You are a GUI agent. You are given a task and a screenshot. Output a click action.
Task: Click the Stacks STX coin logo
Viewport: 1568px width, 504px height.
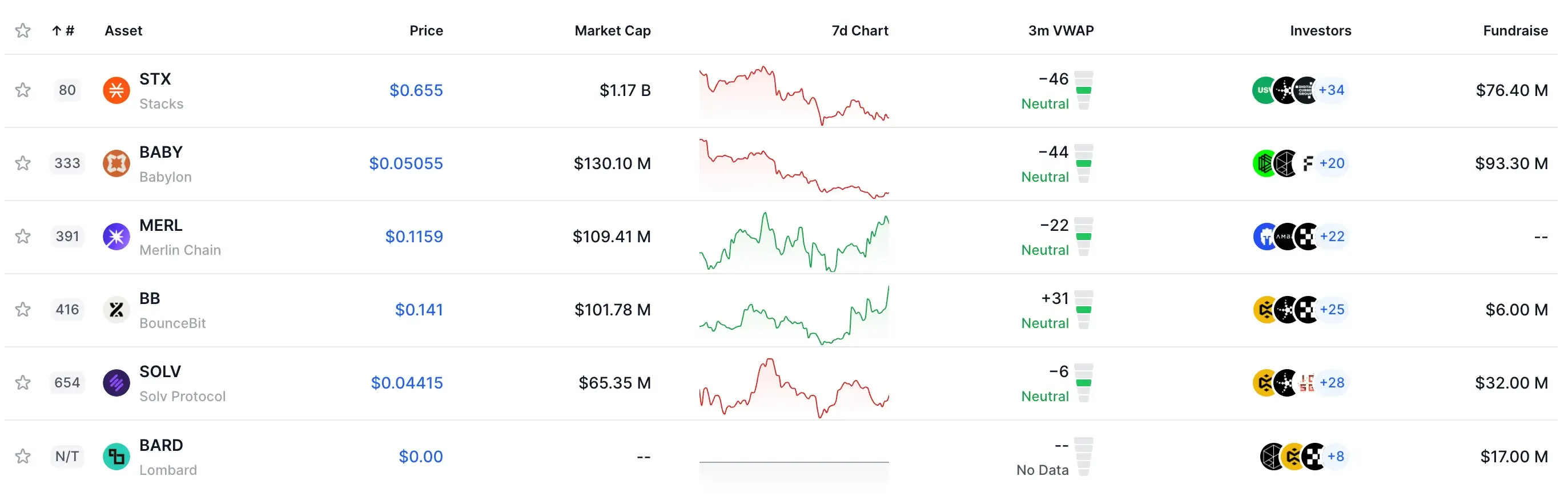pos(116,90)
